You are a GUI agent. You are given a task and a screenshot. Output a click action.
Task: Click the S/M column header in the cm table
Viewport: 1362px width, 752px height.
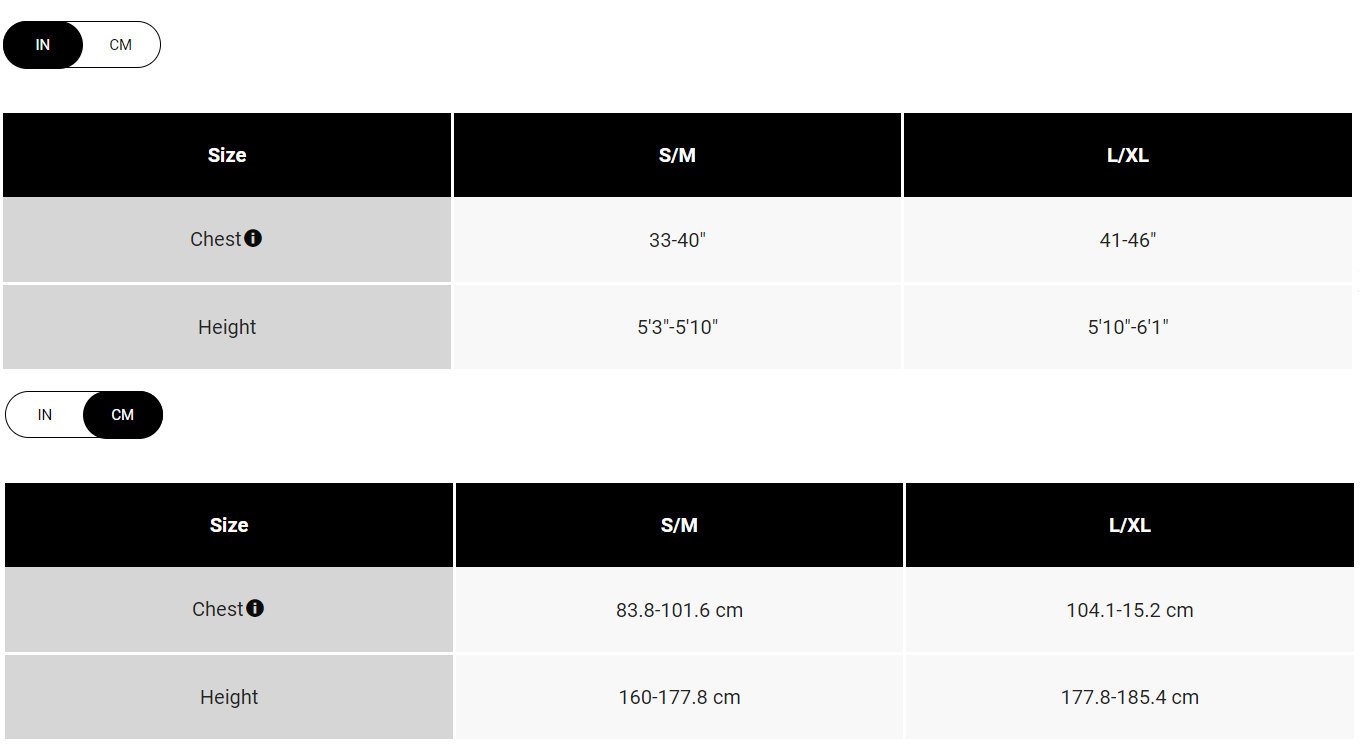(679, 525)
